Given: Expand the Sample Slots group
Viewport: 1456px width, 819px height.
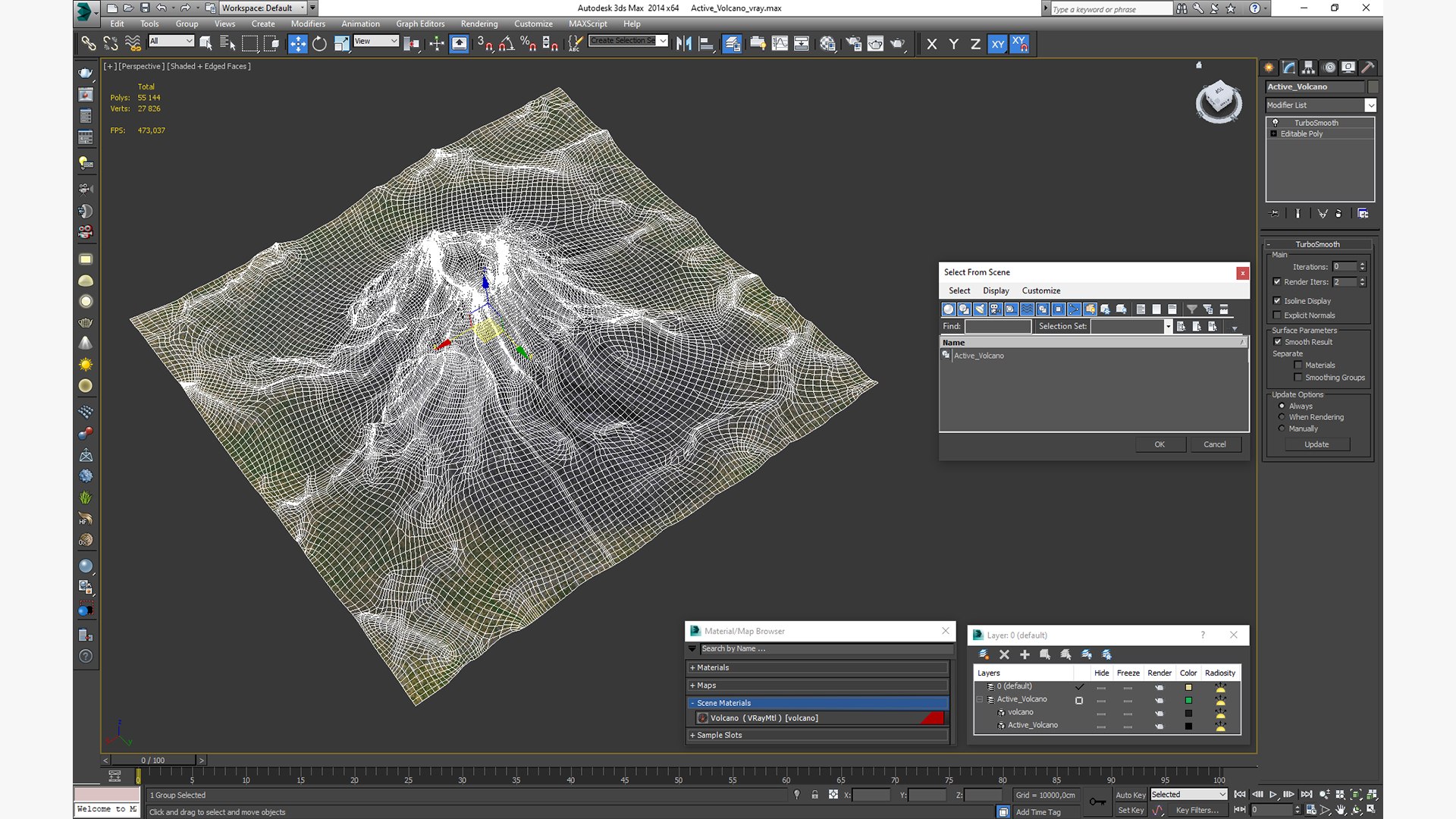Looking at the screenshot, I should coord(819,736).
